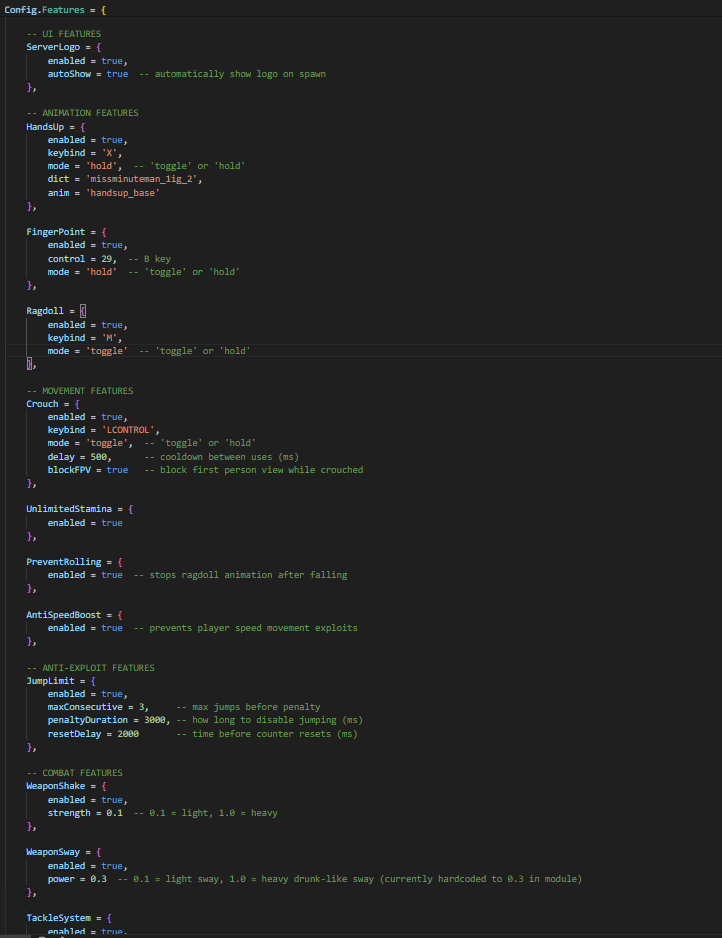Screen dimensions: 722x938
Task: Click the WeaponSway table name
Action: pyautogui.click(x=53, y=852)
